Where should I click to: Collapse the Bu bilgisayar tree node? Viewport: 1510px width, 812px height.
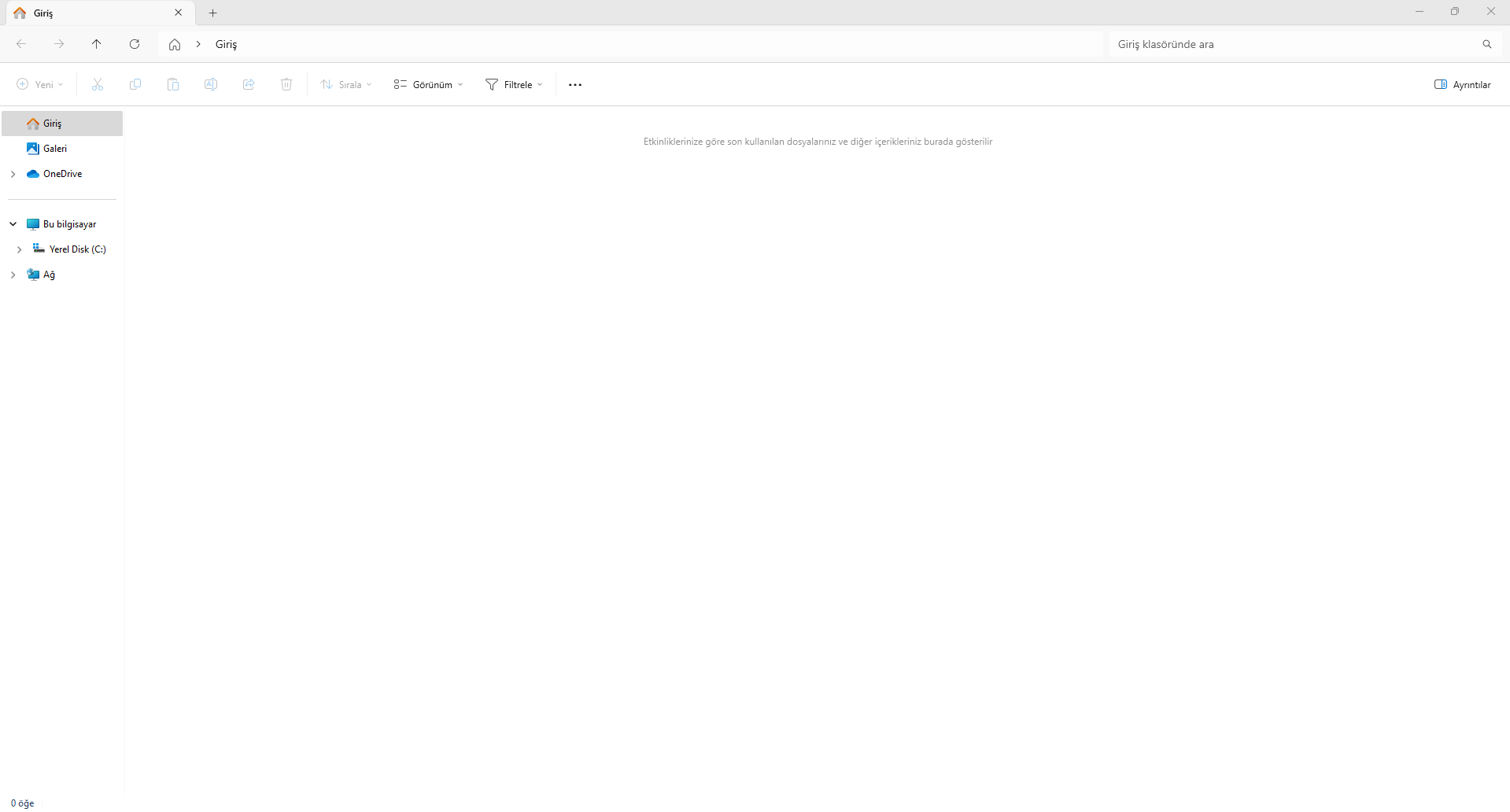click(13, 224)
